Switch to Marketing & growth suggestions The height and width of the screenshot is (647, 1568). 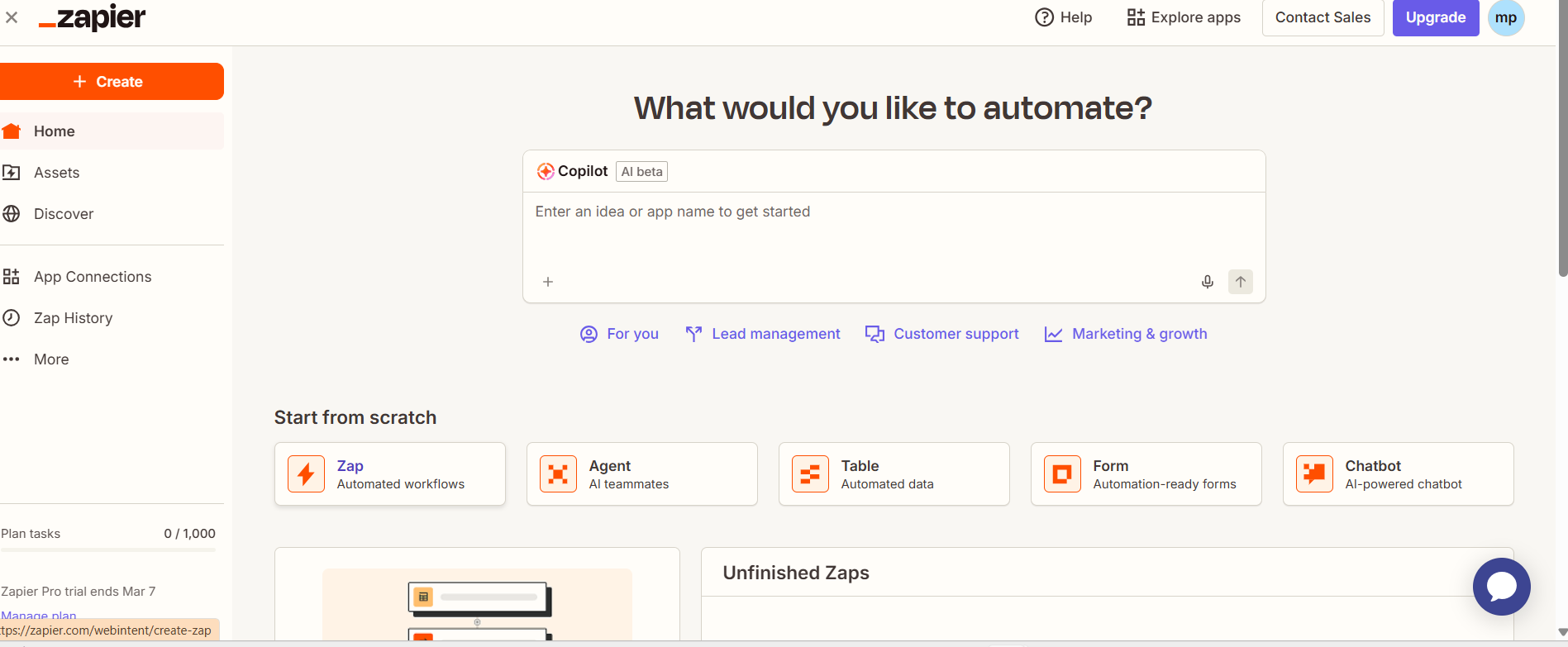(1126, 334)
